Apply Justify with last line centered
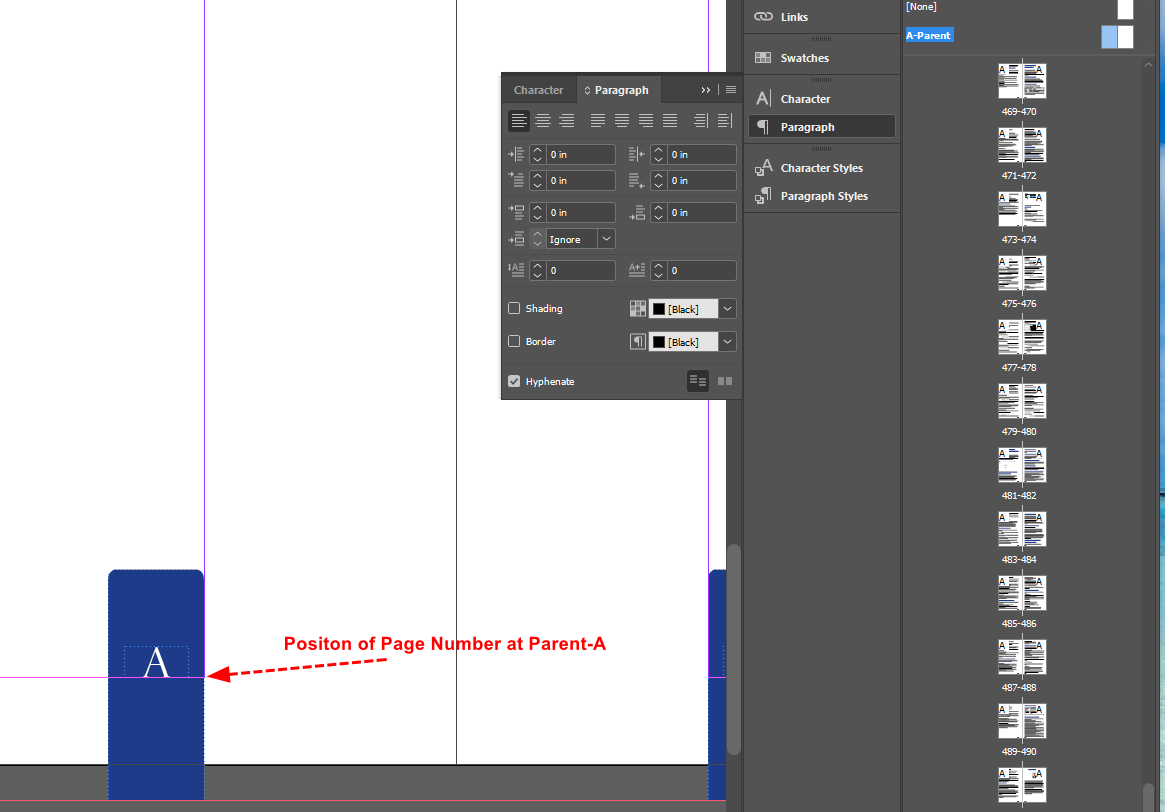1165x812 pixels. coord(621,120)
